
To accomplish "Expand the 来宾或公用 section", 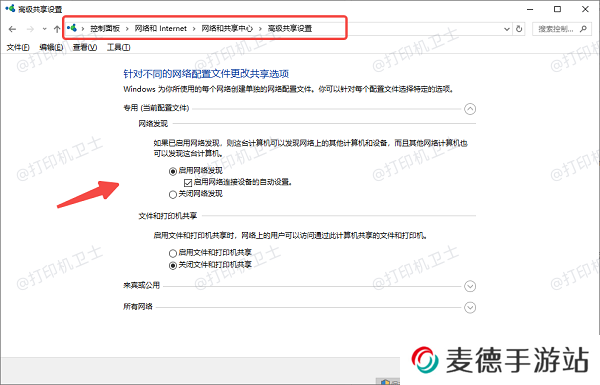I will tap(470, 286).
